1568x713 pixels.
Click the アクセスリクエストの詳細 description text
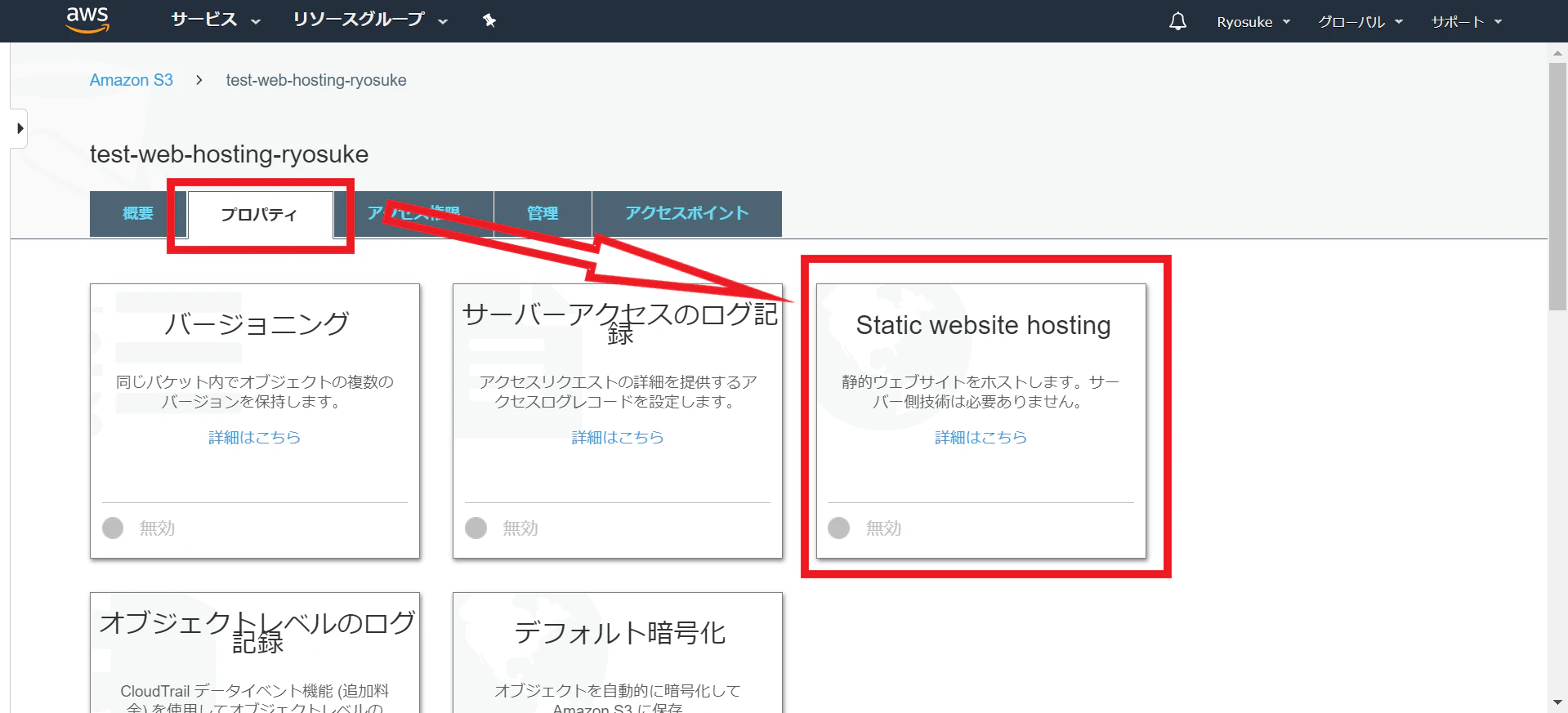click(618, 392)
